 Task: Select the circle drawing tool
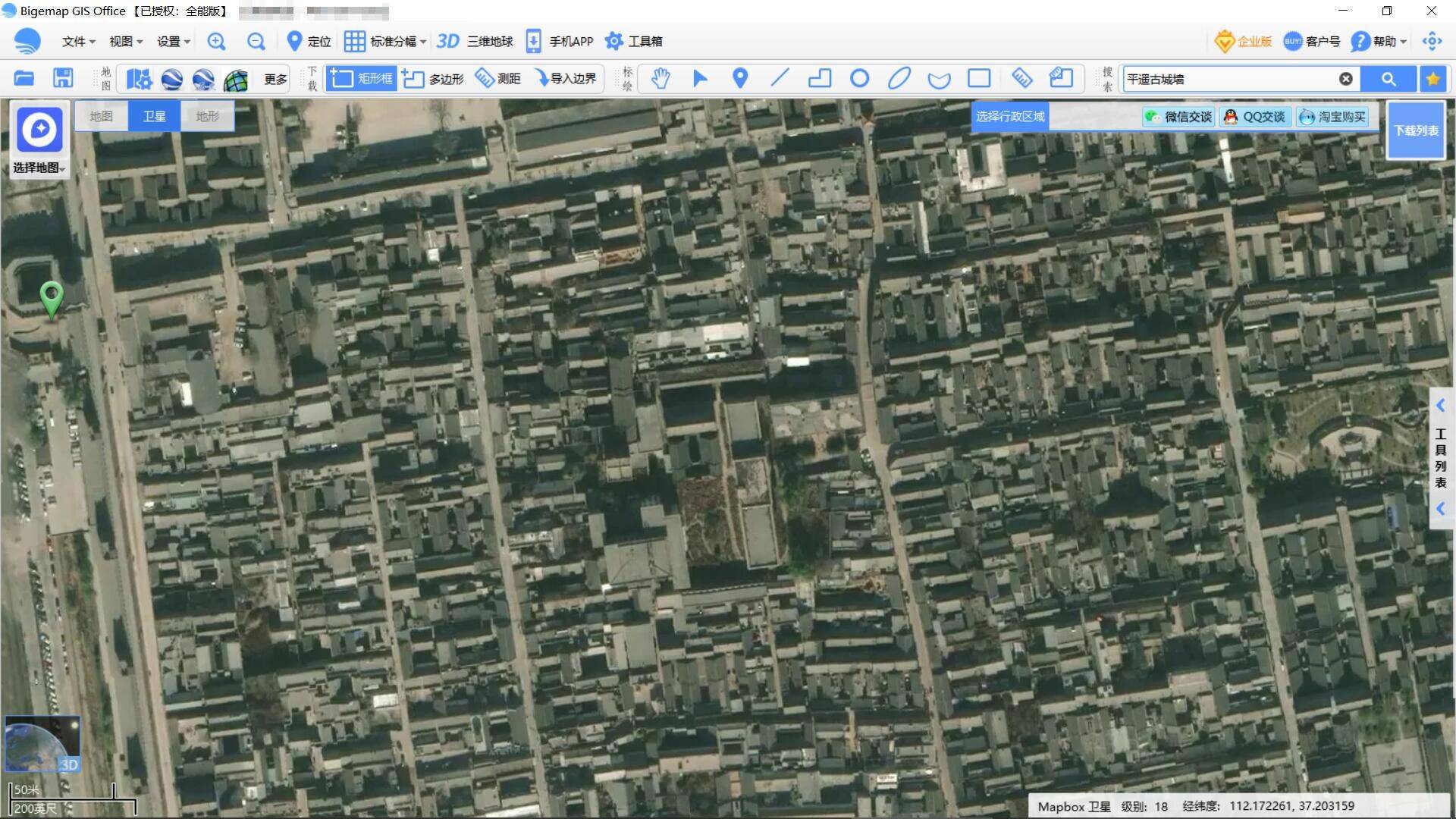point(859,78)
